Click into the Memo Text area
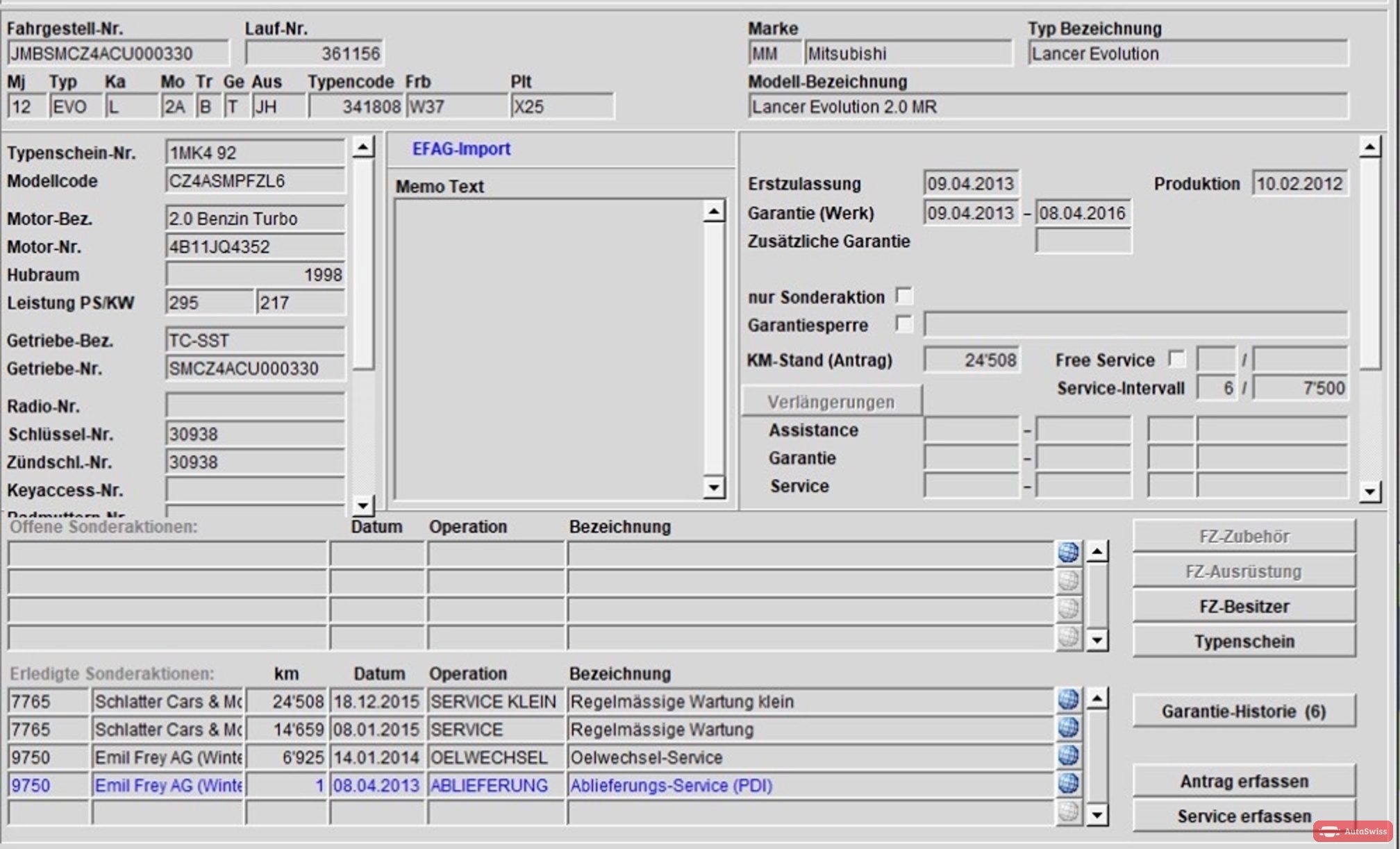The width and height of the screenshot is (1400, 849). point(549,349)
